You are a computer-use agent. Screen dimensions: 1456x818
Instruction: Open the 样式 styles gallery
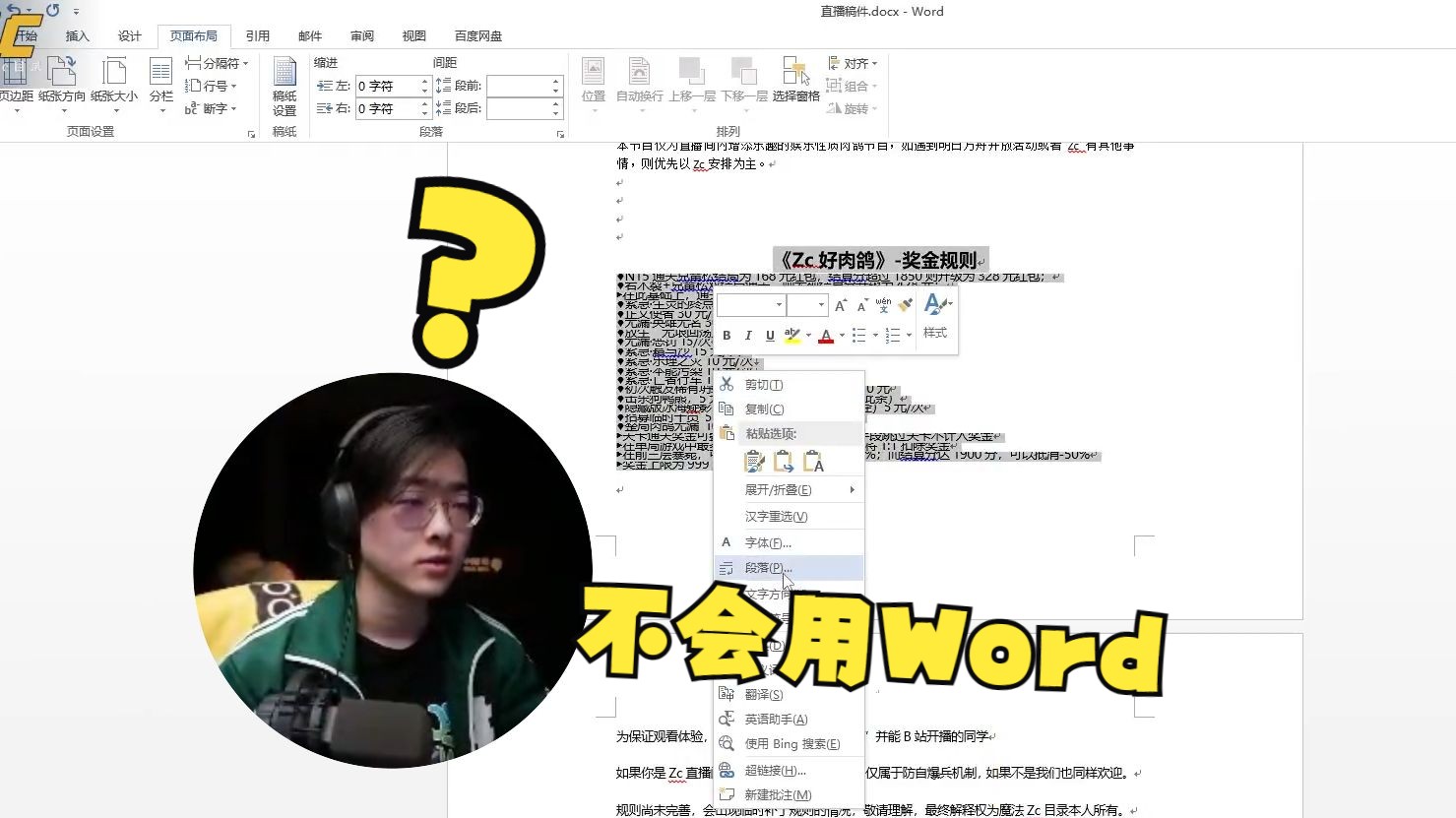point(935,317)
